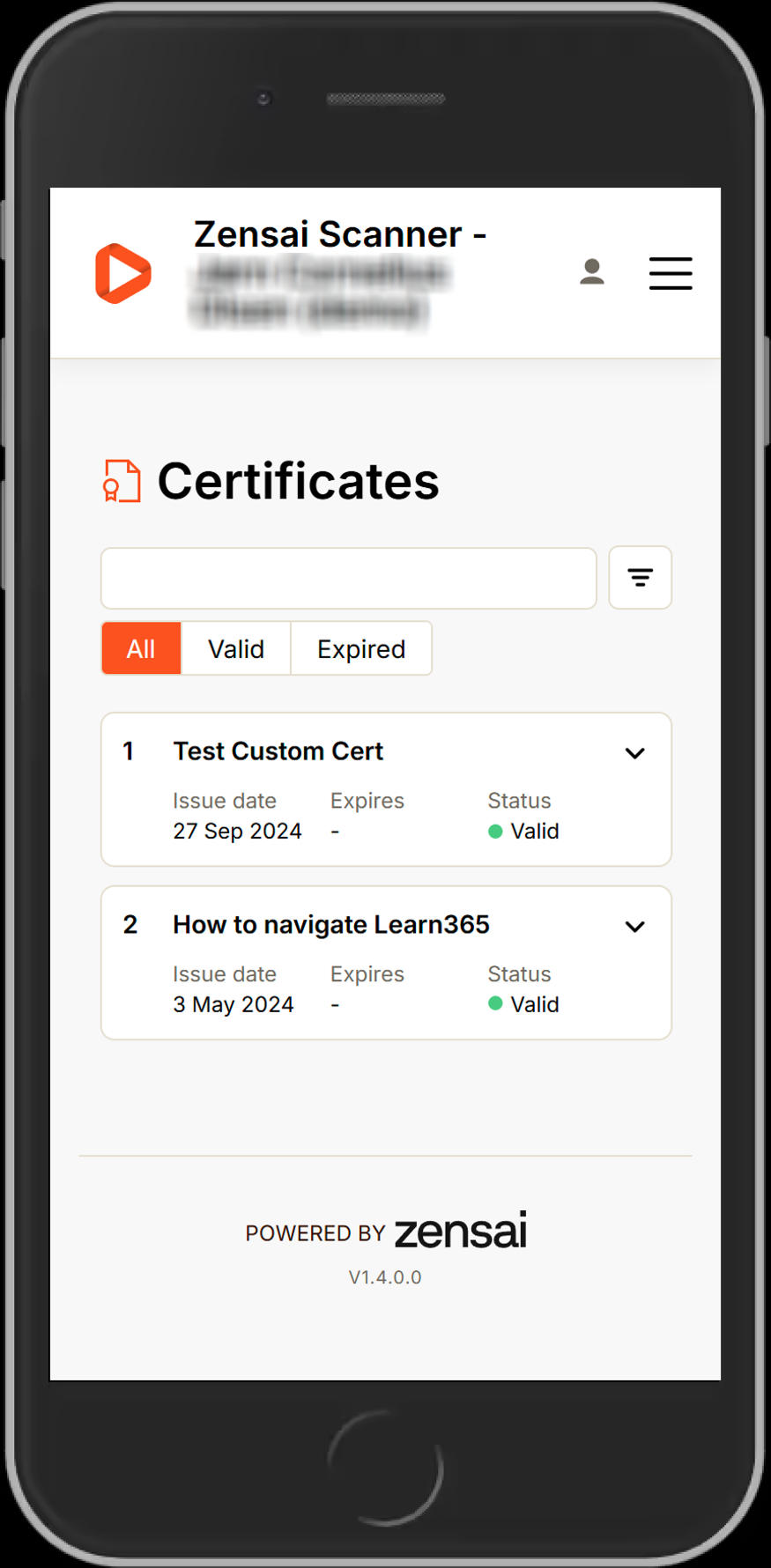771x1568 pixels.
Task: Click the Zensai Scanner header title
Action: tap(340, 234)
